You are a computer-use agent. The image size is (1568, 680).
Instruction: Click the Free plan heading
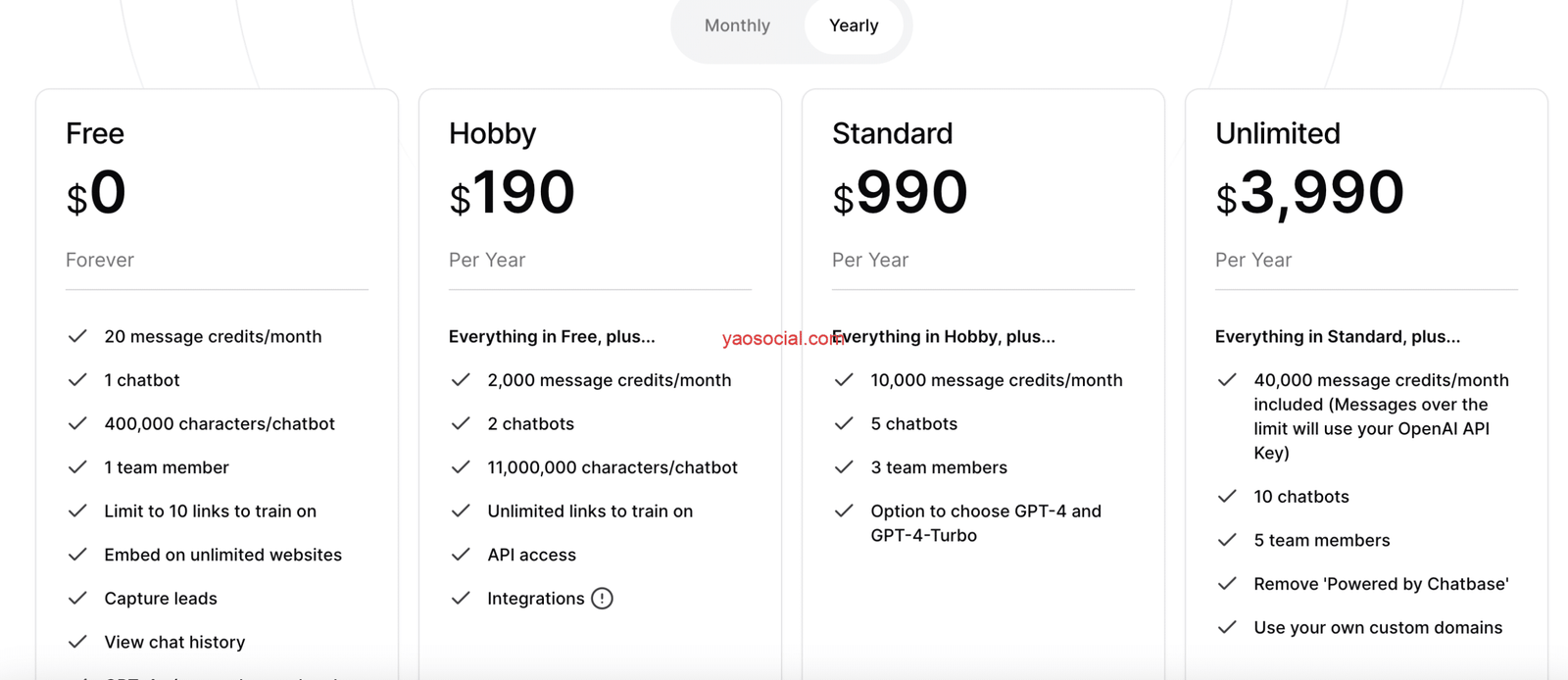95,133
